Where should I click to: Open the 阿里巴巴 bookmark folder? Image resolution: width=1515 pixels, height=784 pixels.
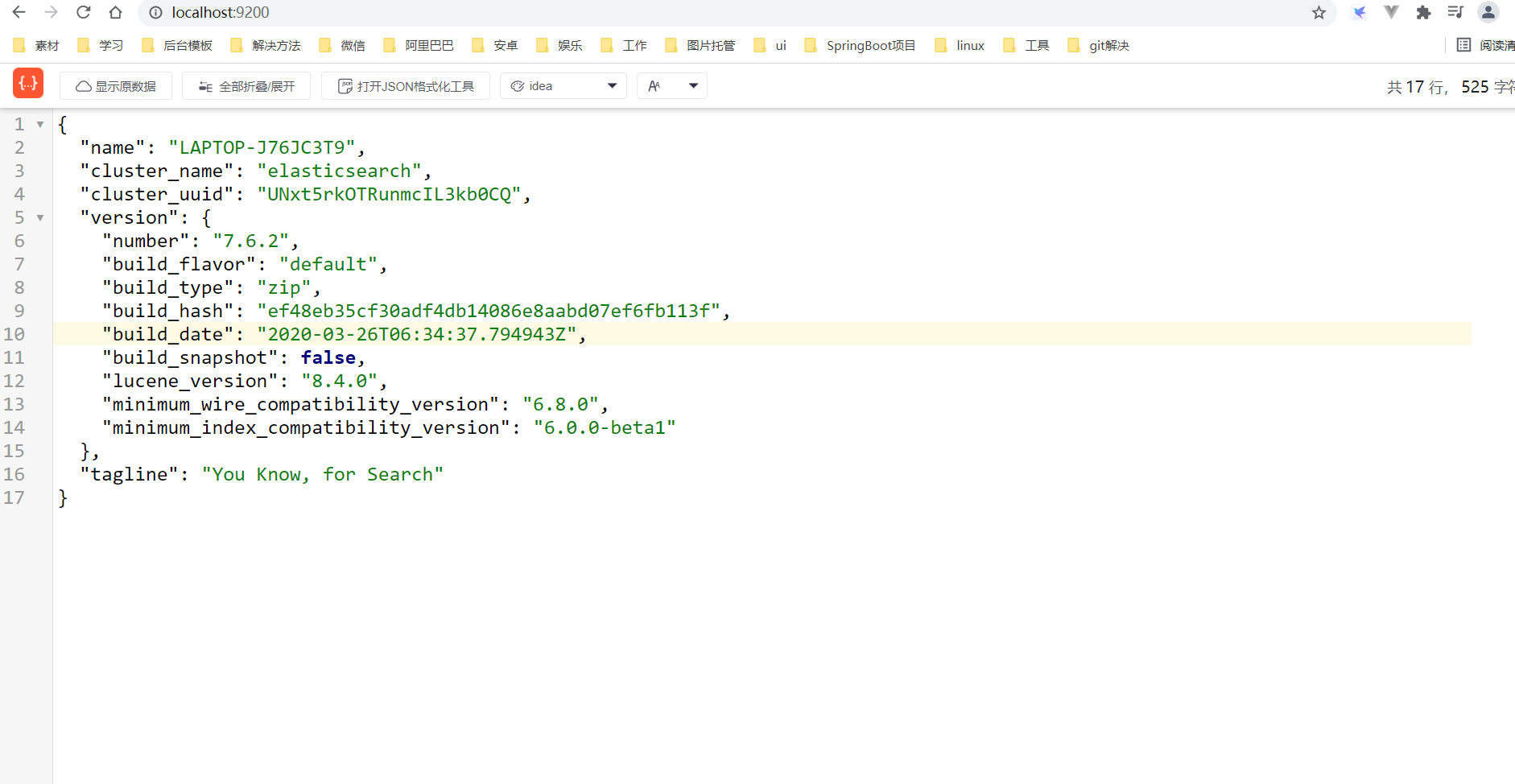[419, 45]
